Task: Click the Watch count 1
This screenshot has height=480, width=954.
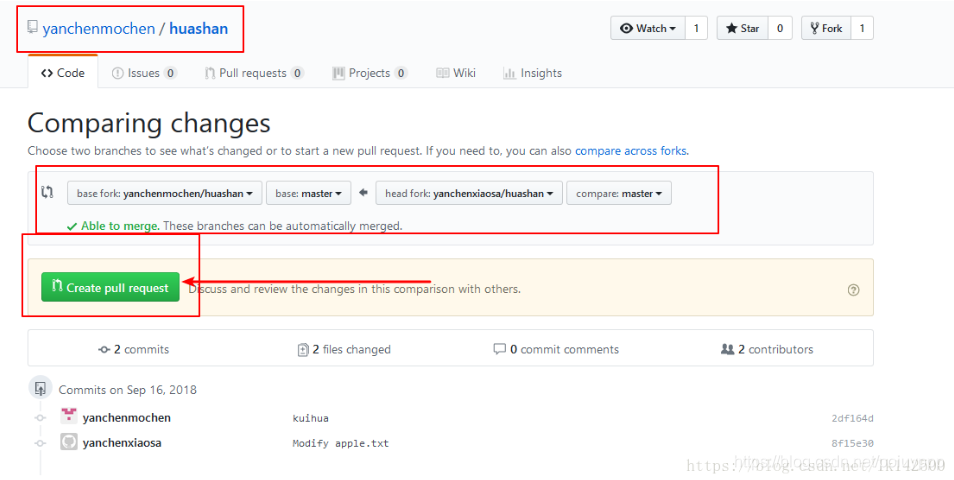Action: pos(696,28)
